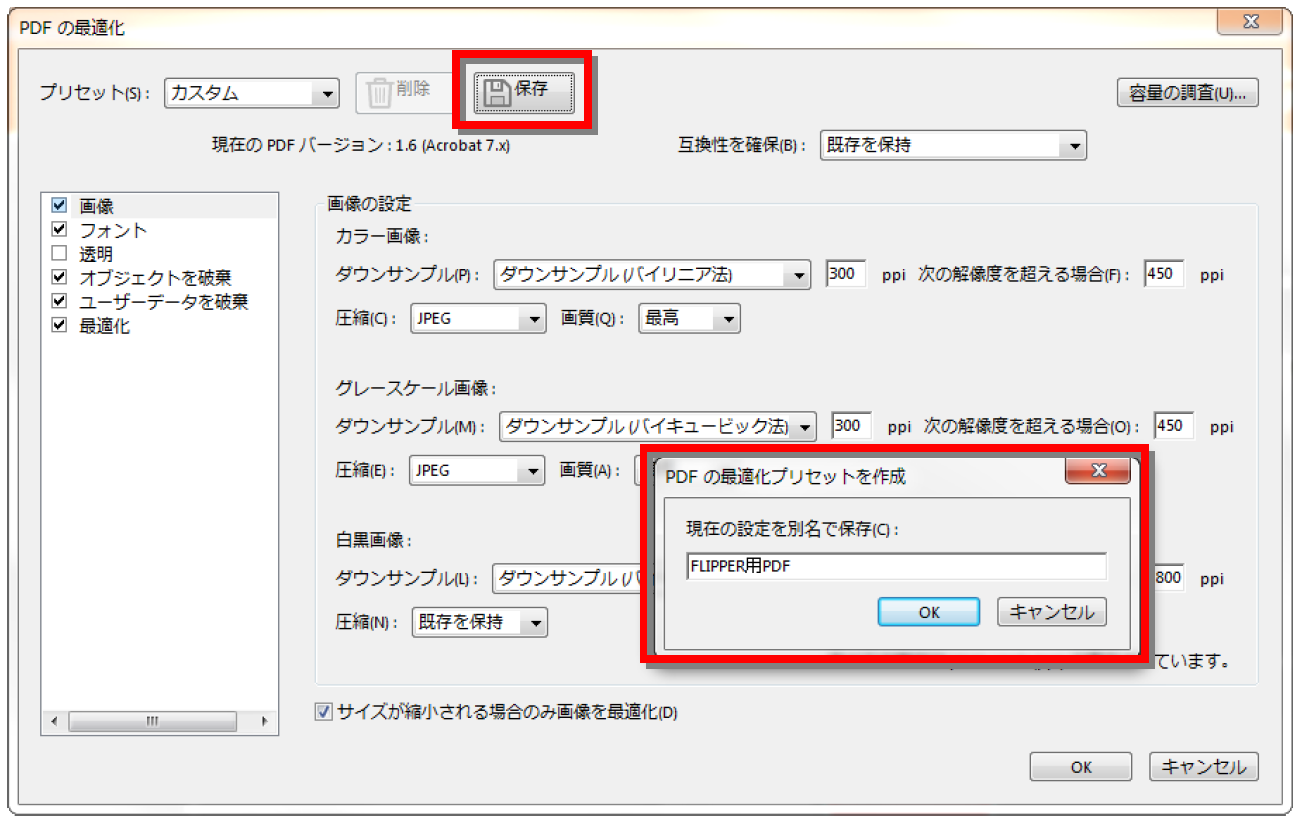
Task: Click OK in the preset name dialog
Action: [x=928, y=612]
